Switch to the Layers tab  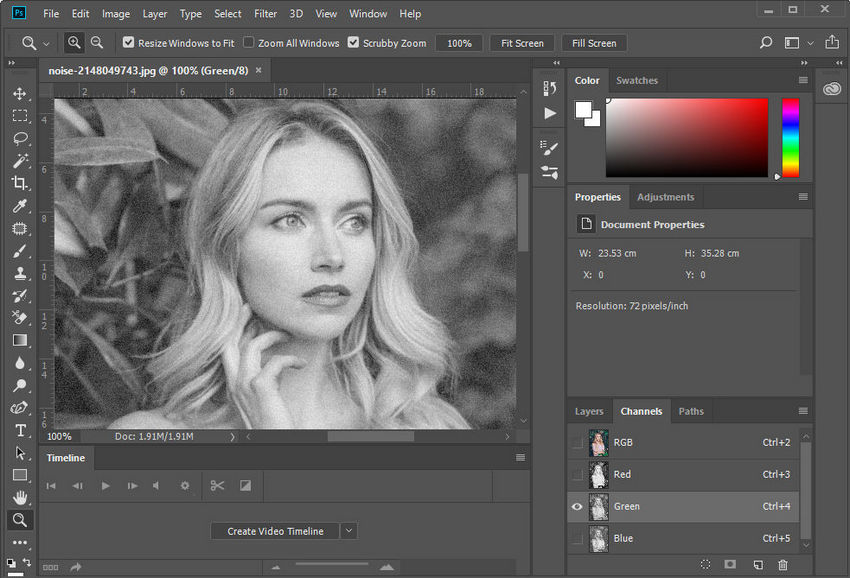click(x=589, y=411)
